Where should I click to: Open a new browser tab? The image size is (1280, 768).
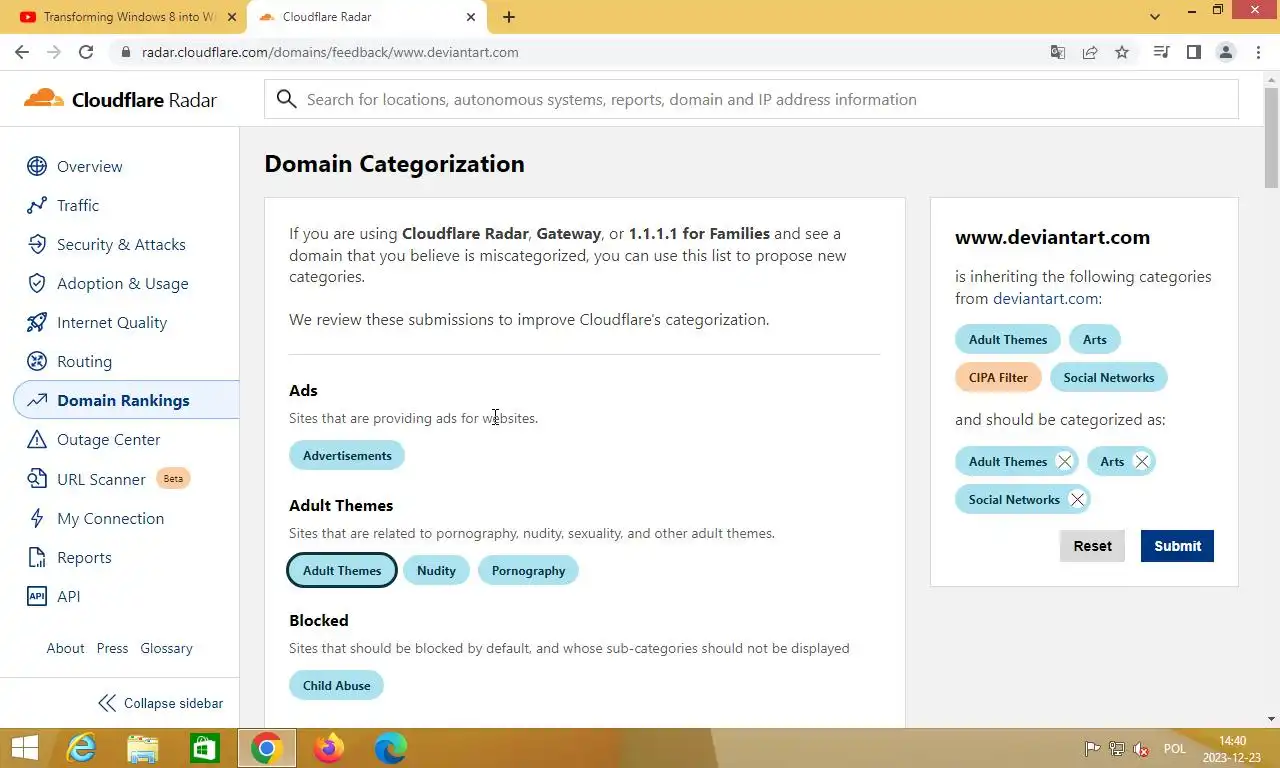(509, 17)
